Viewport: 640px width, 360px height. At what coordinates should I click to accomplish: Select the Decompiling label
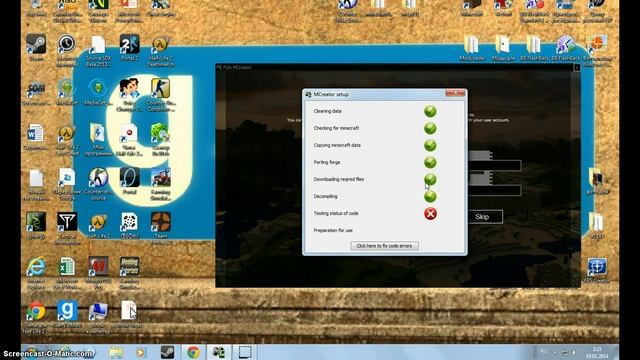pos(325,196)
